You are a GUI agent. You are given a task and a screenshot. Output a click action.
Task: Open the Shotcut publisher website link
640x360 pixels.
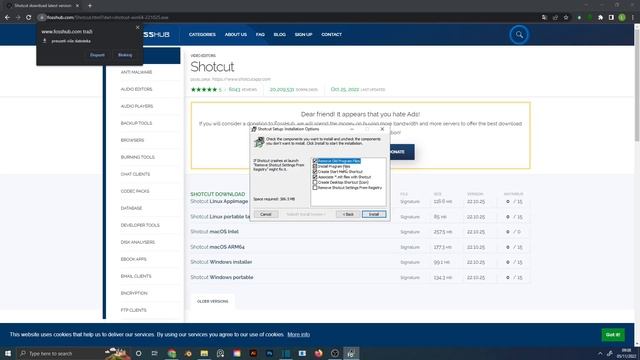(x=241, y=79)
